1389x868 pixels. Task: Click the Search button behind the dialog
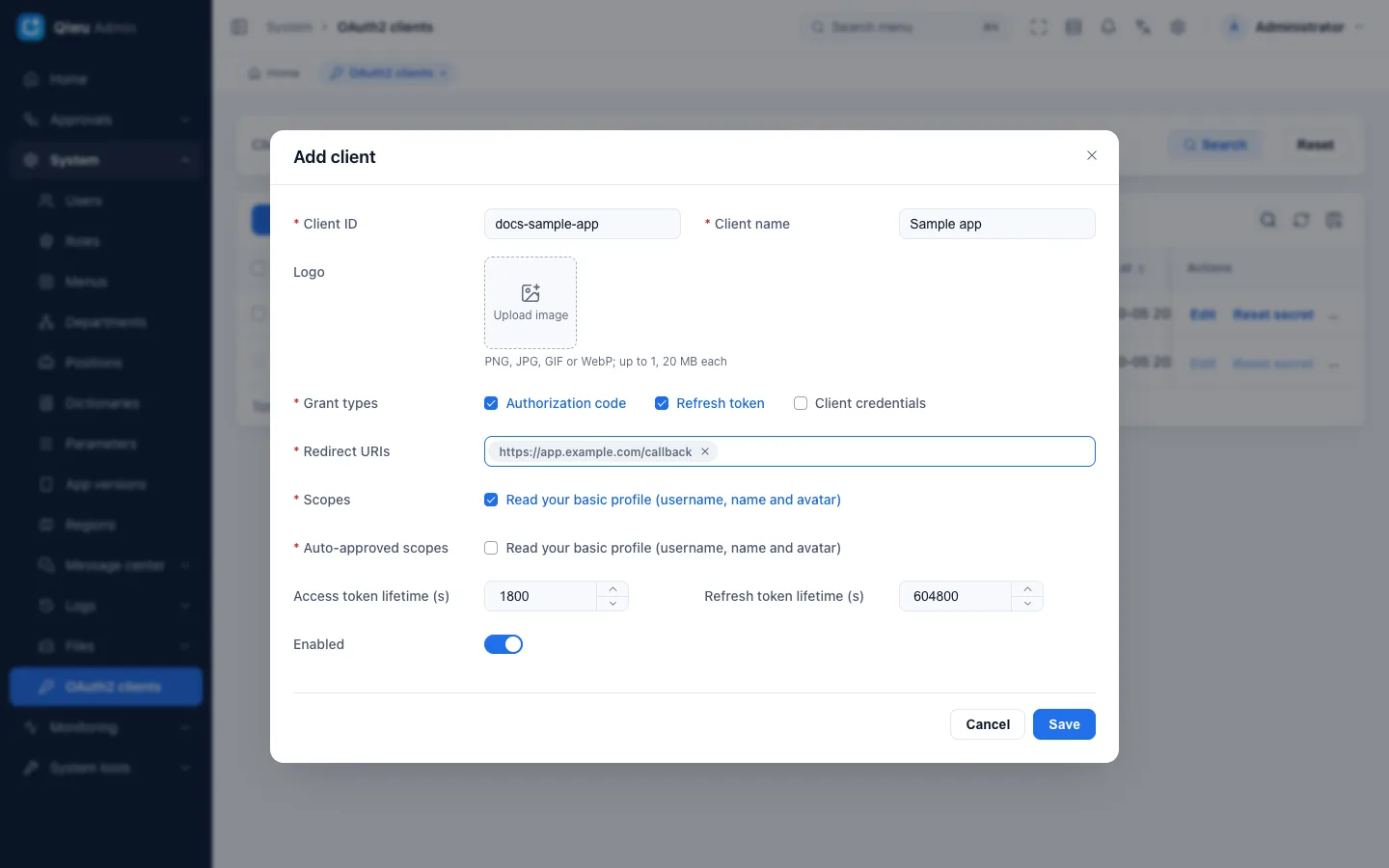[x=1215, y=145]
